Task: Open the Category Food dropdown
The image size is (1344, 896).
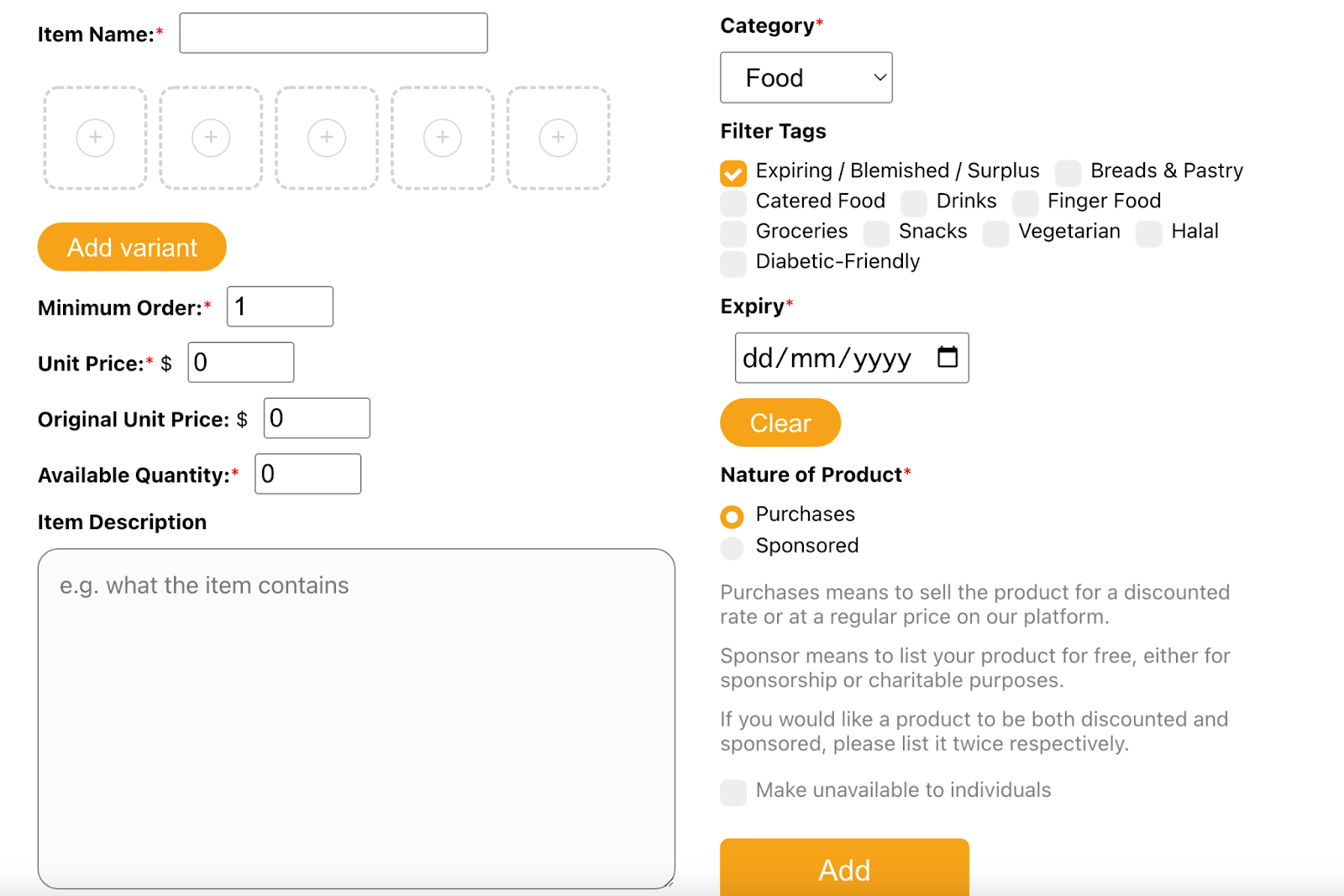Action: [806, 78]
